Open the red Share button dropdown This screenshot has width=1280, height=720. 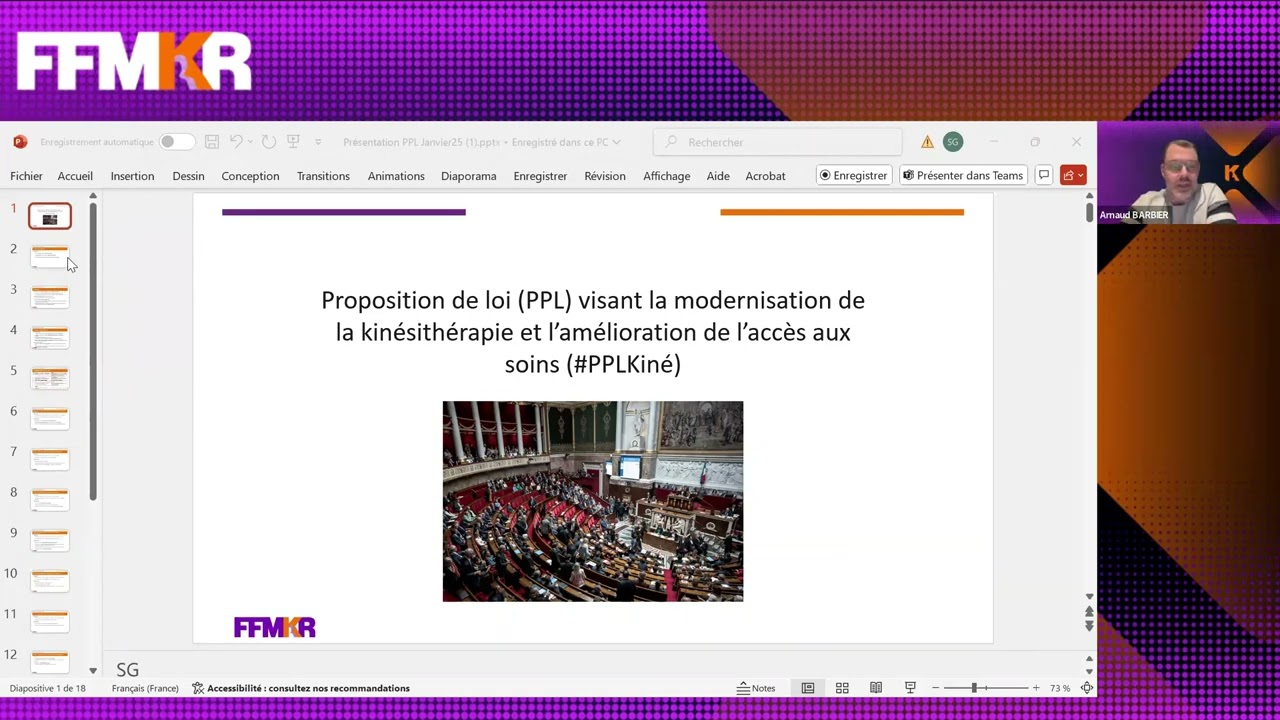(x=1073, y=175)
